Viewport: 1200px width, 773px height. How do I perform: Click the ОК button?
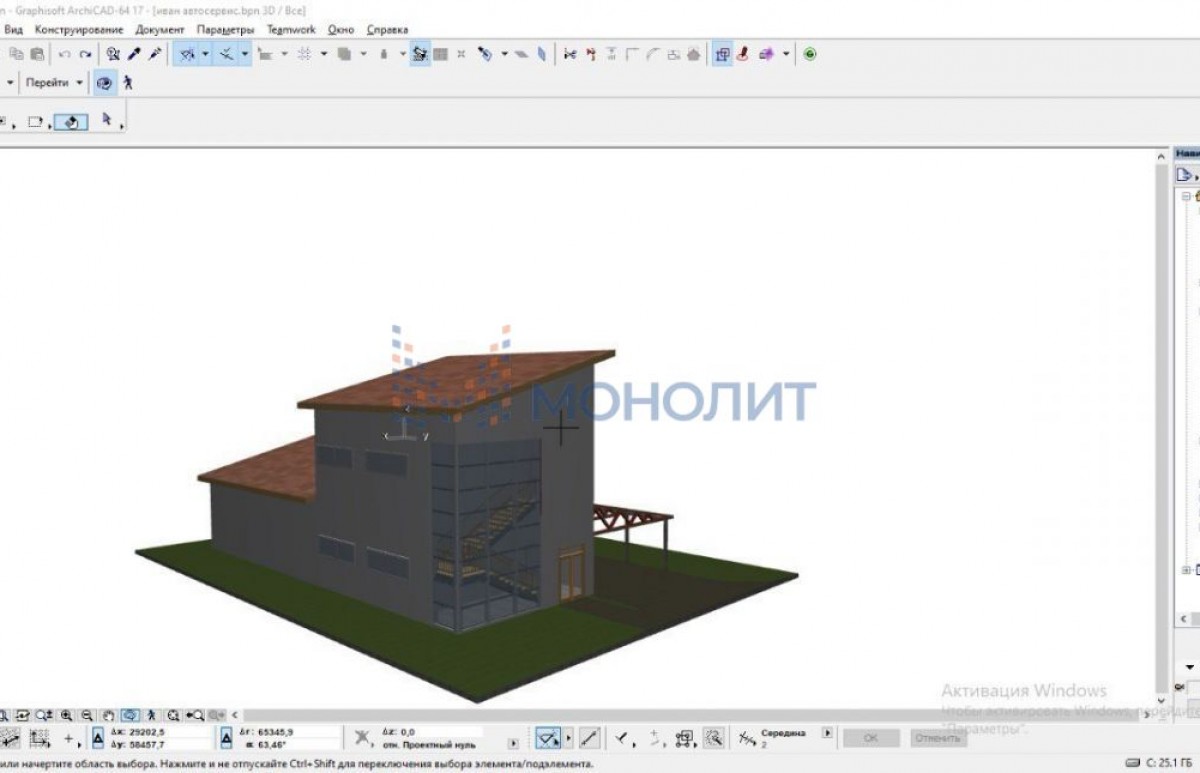(870, 738)
